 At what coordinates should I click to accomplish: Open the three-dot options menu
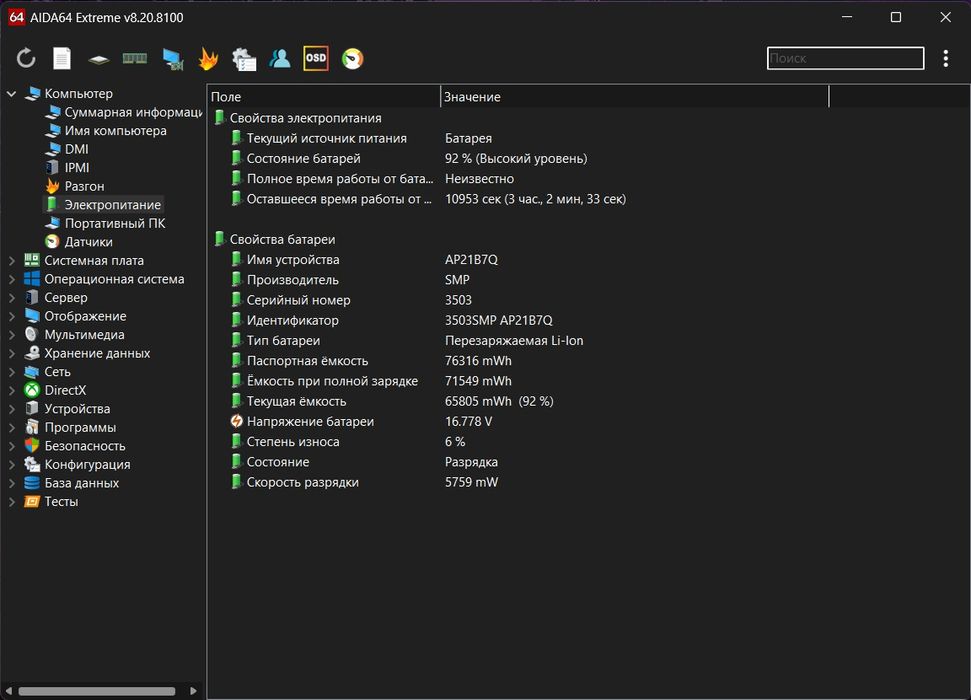pyautogui.click(x=946, y=58)
